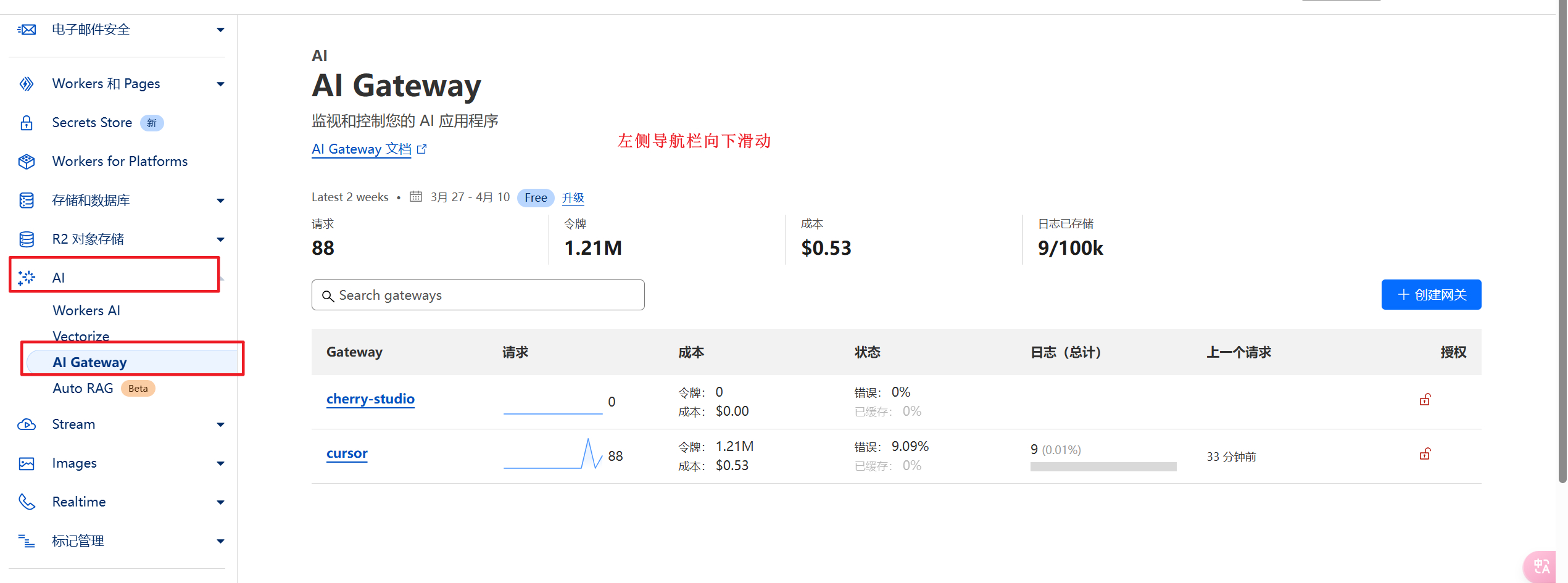This screenshot has height=583, width=1568.
Task: Expand Workers 和 Pages dropdown arrow
Action: 220,84
